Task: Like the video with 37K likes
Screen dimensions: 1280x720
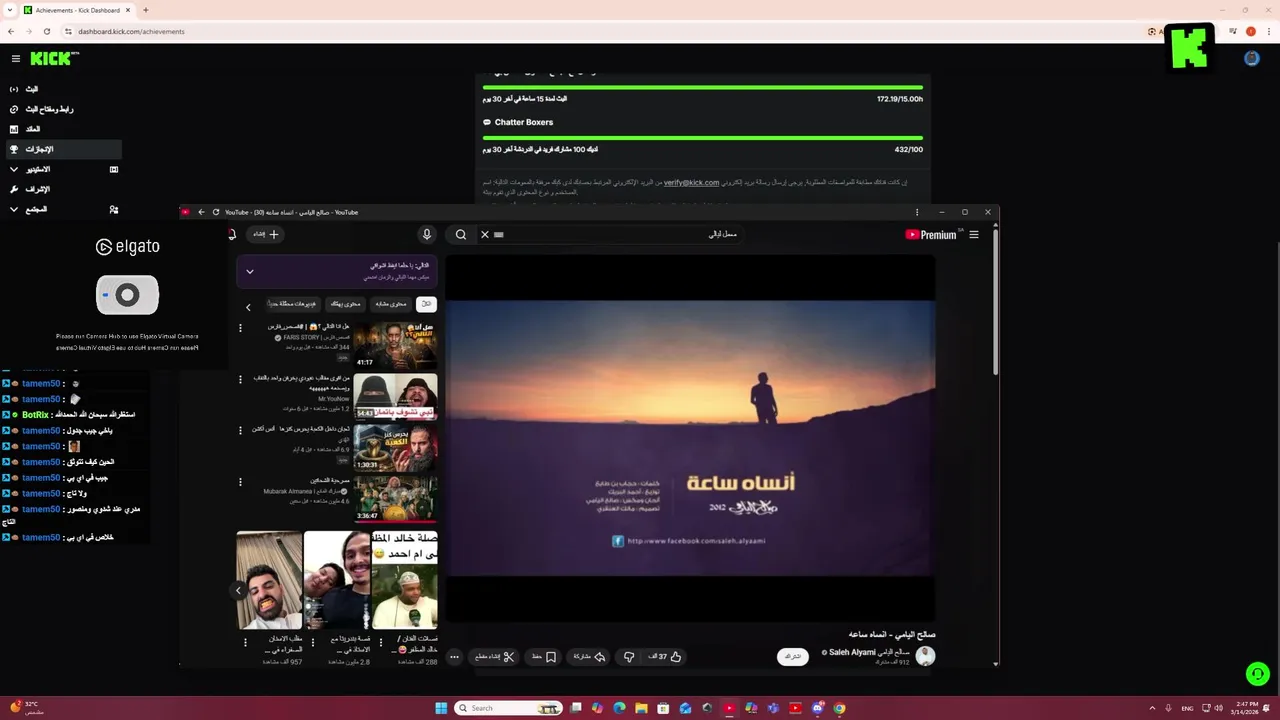Action: (665, 657)
